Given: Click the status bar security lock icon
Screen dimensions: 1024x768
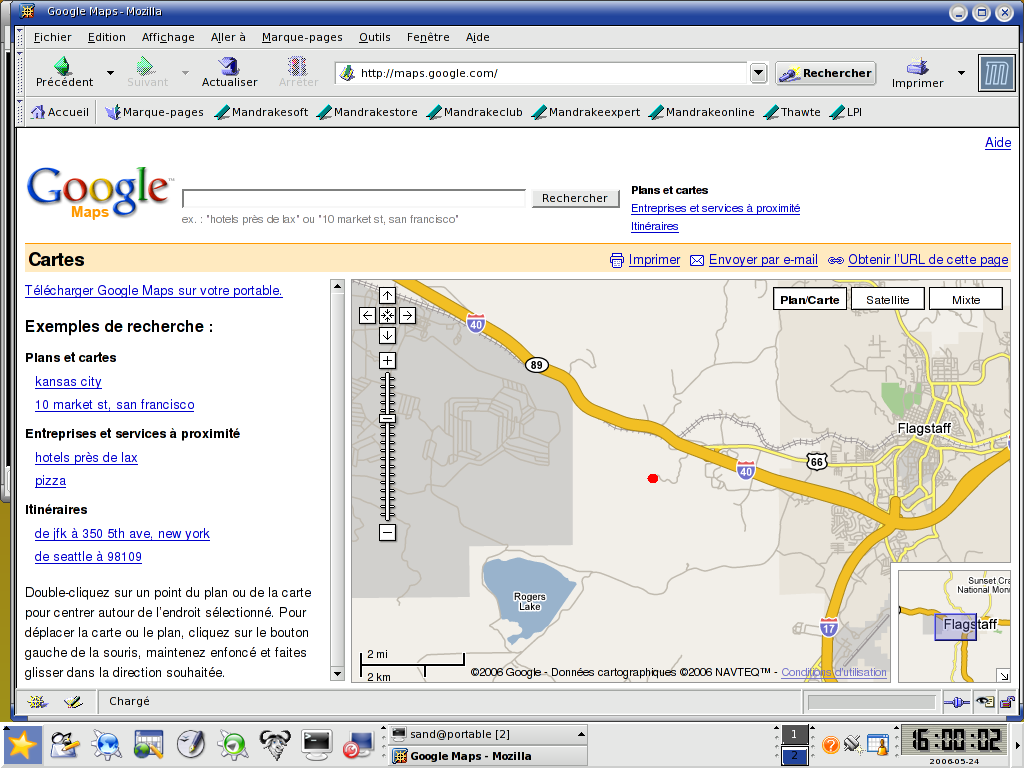Looking at the screenshot, I should 1007,703.
